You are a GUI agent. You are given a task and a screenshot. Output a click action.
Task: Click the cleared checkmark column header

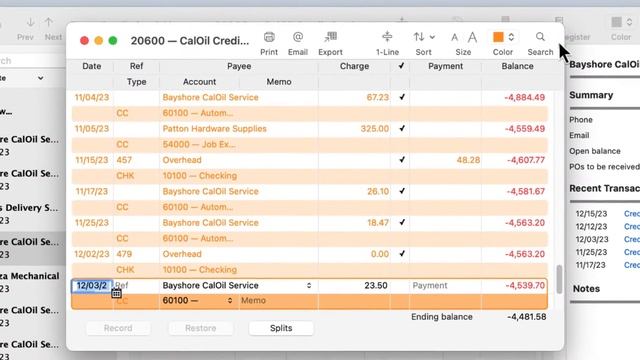(401, 66)
